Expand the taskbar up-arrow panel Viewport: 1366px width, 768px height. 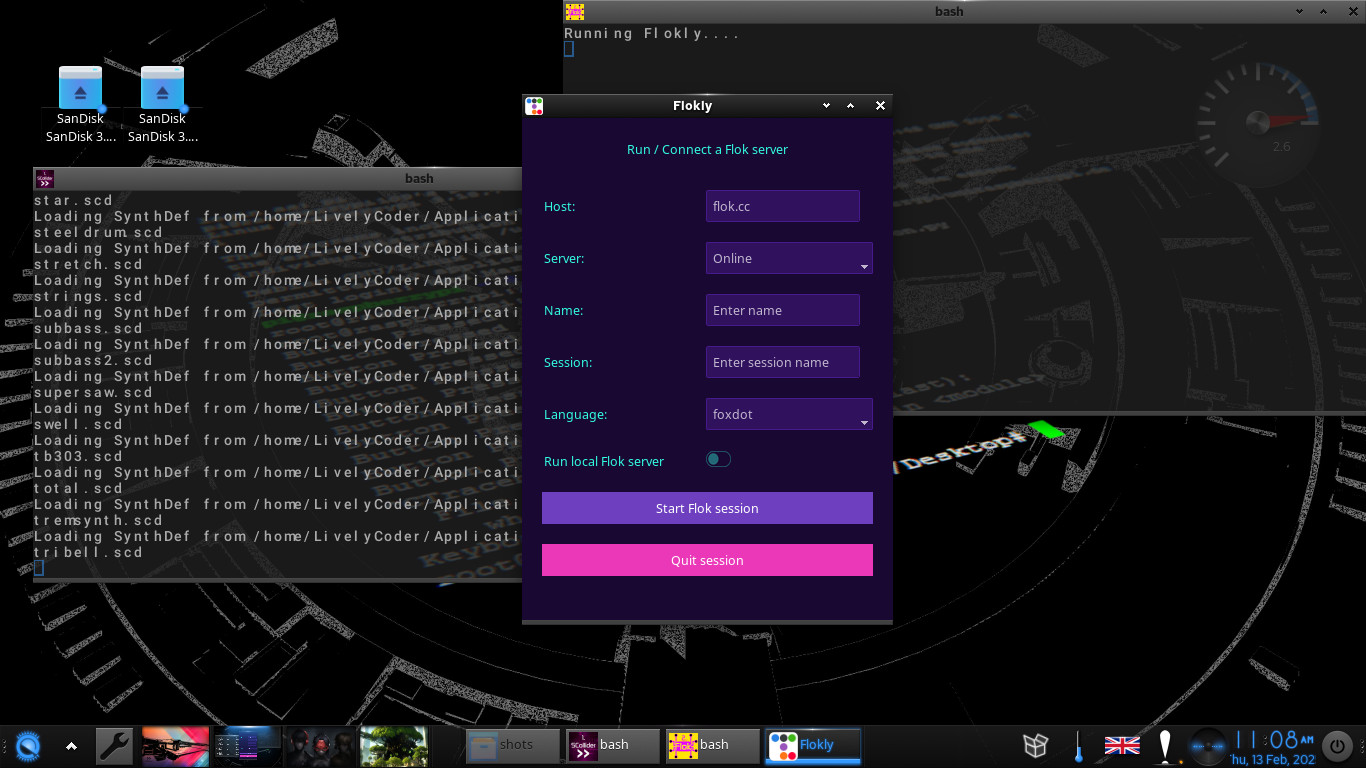tap(71, 746)
